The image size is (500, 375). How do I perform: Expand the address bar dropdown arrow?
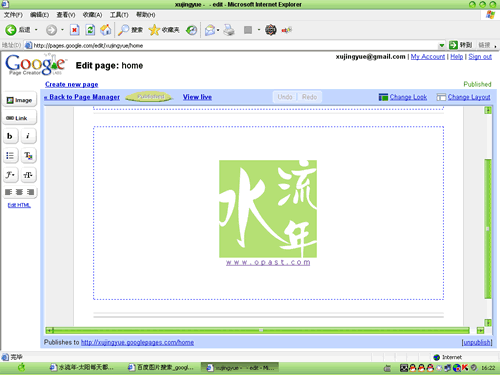pos(442,45)
